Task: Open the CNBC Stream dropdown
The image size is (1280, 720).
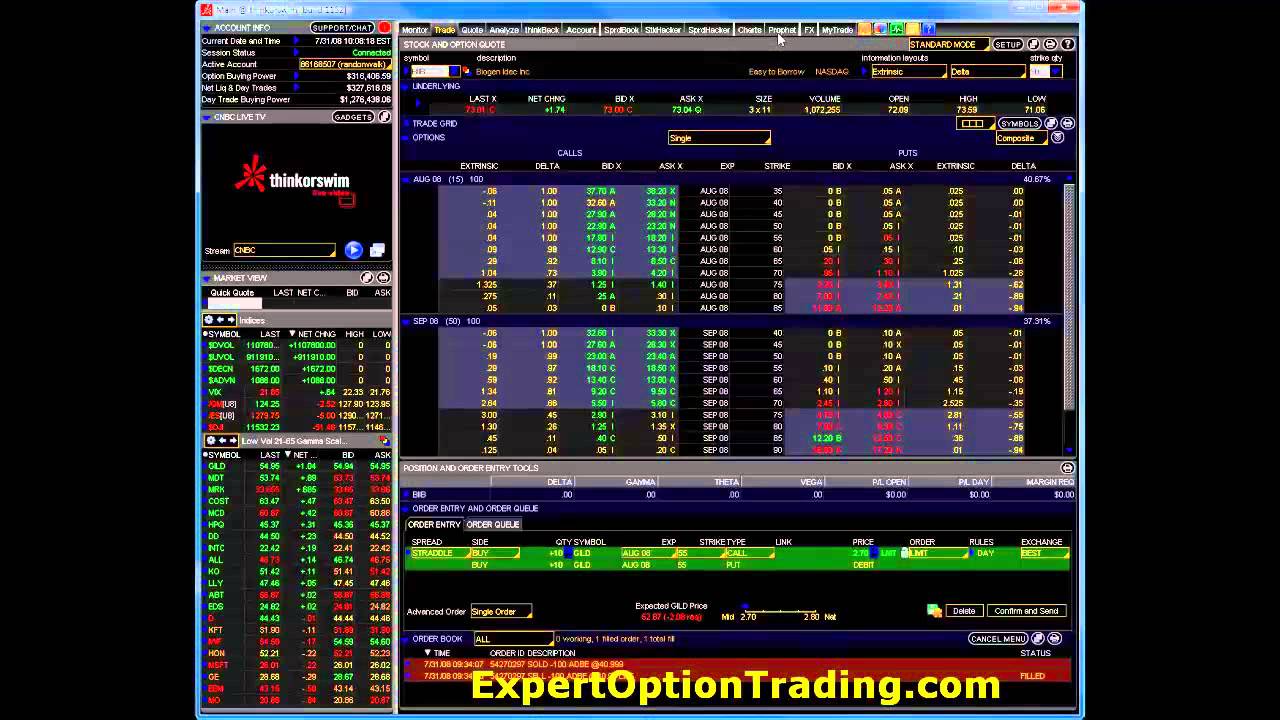Action: [284, 250]
